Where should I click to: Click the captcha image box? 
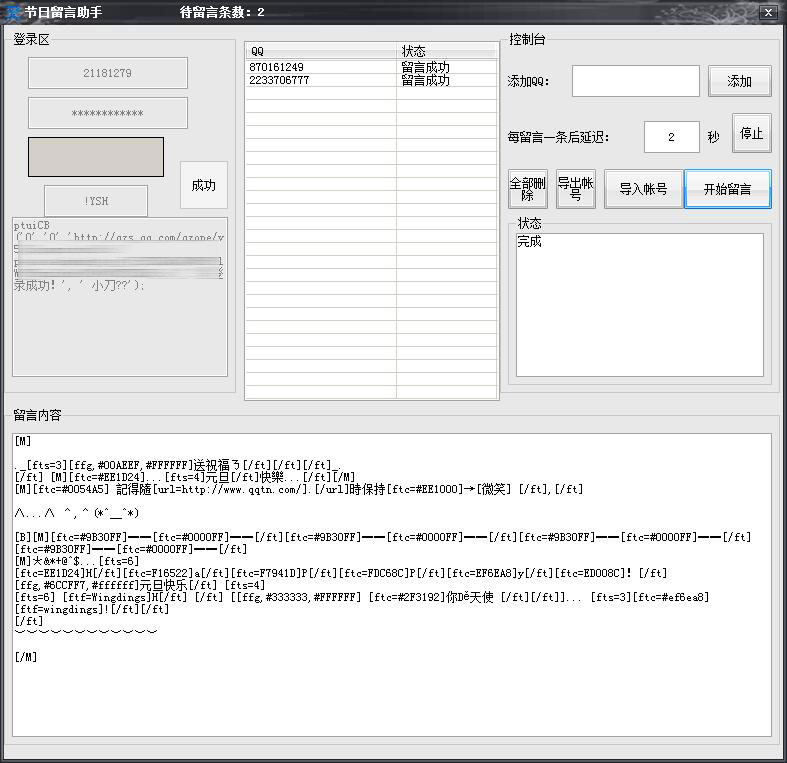tap(96, 157)
